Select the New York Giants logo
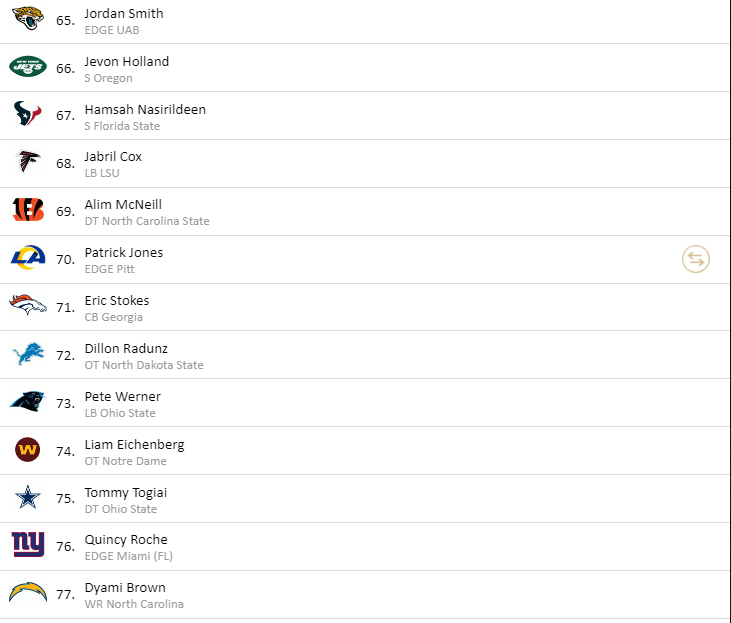This screenshot has height=623, width=731. pyautogui.click(x=28, y=545)
